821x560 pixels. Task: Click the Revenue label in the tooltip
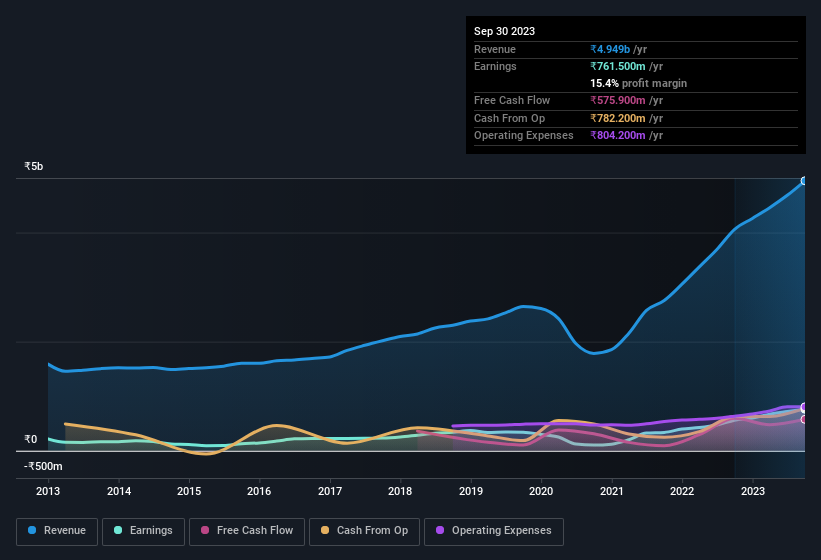click(495, 49)
